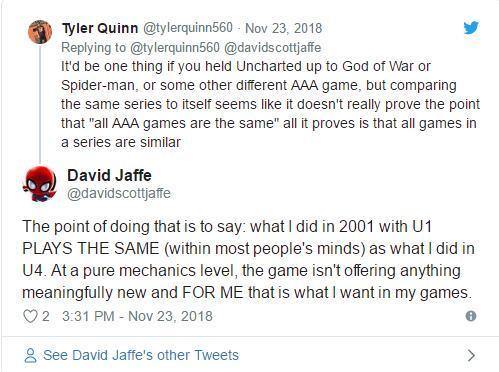Click David Jaffe's reply tweet text
This screenshot has width=499, height=372.
click(x=248, y=259)
